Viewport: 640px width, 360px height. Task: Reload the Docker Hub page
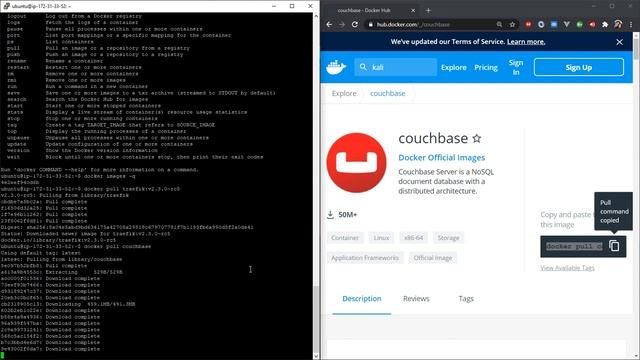coord(355,24)
